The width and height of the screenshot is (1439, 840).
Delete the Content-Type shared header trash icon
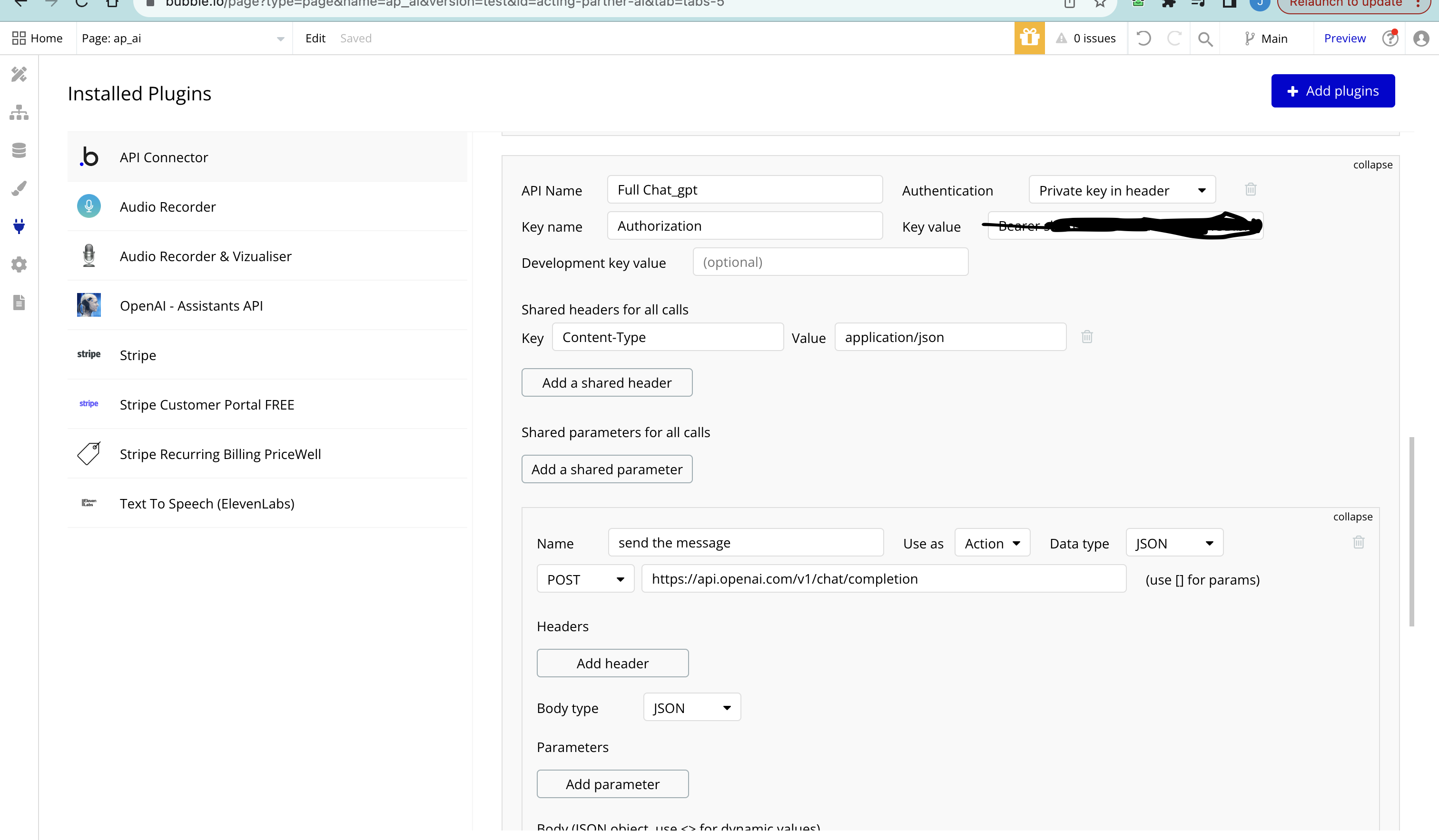pyautogui.click(x=1087, y=337)
